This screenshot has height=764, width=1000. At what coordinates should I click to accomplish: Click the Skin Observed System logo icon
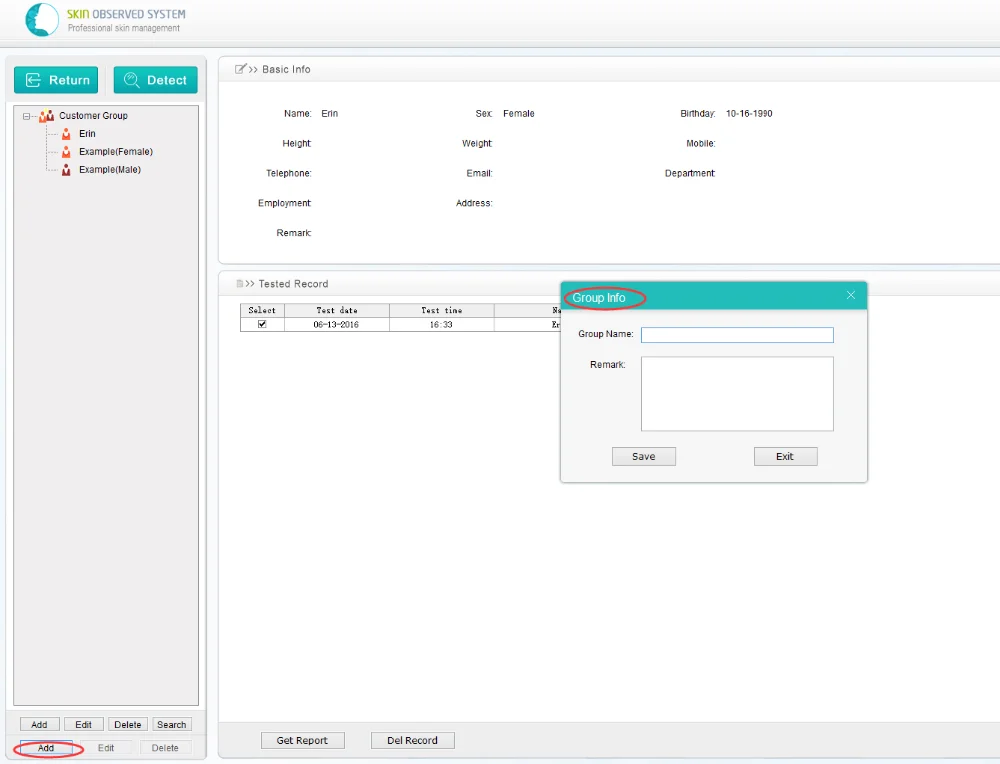point(42,19)
